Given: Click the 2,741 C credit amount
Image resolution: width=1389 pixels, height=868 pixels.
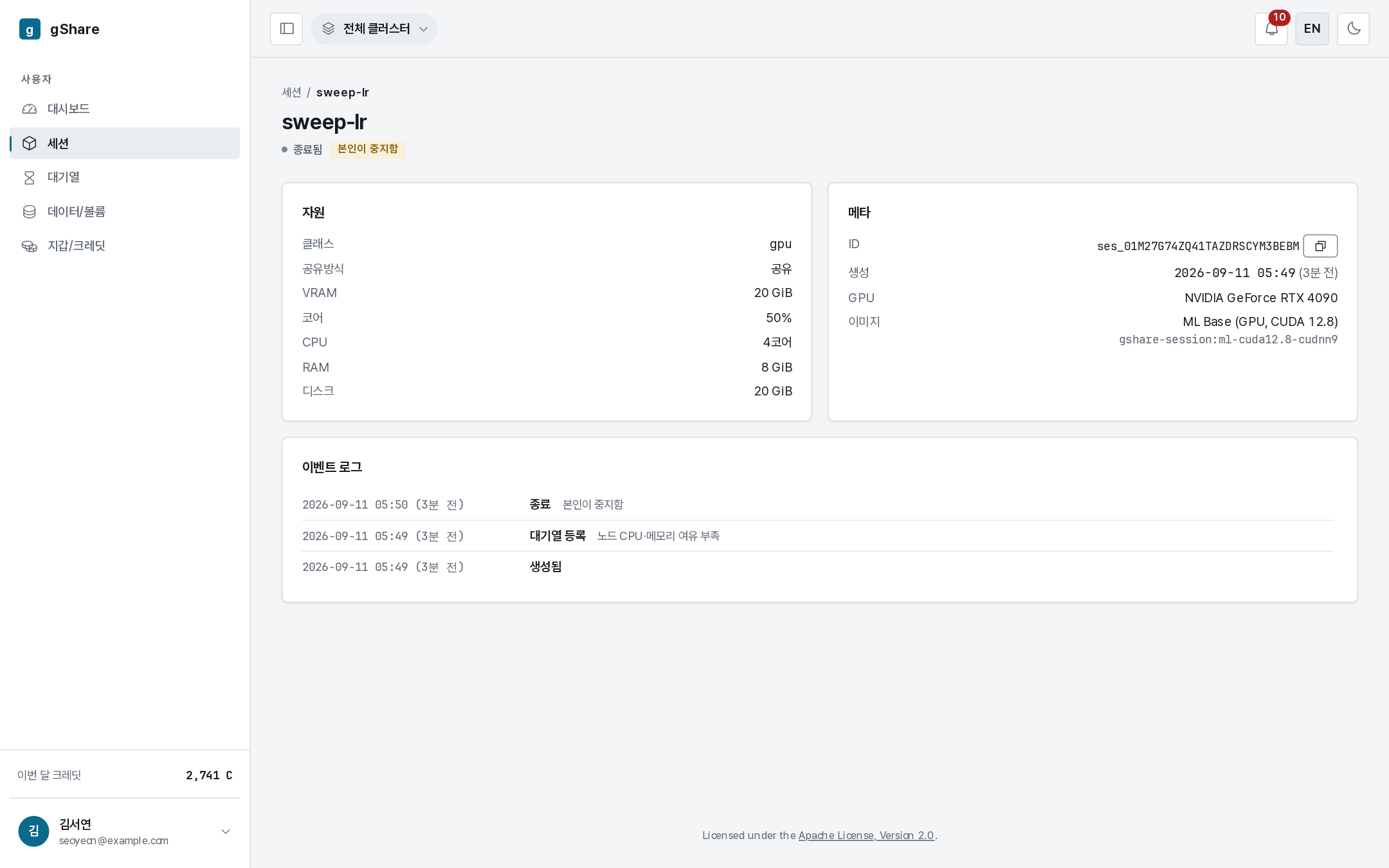Looking at the screenshot, I should point(209,775).
